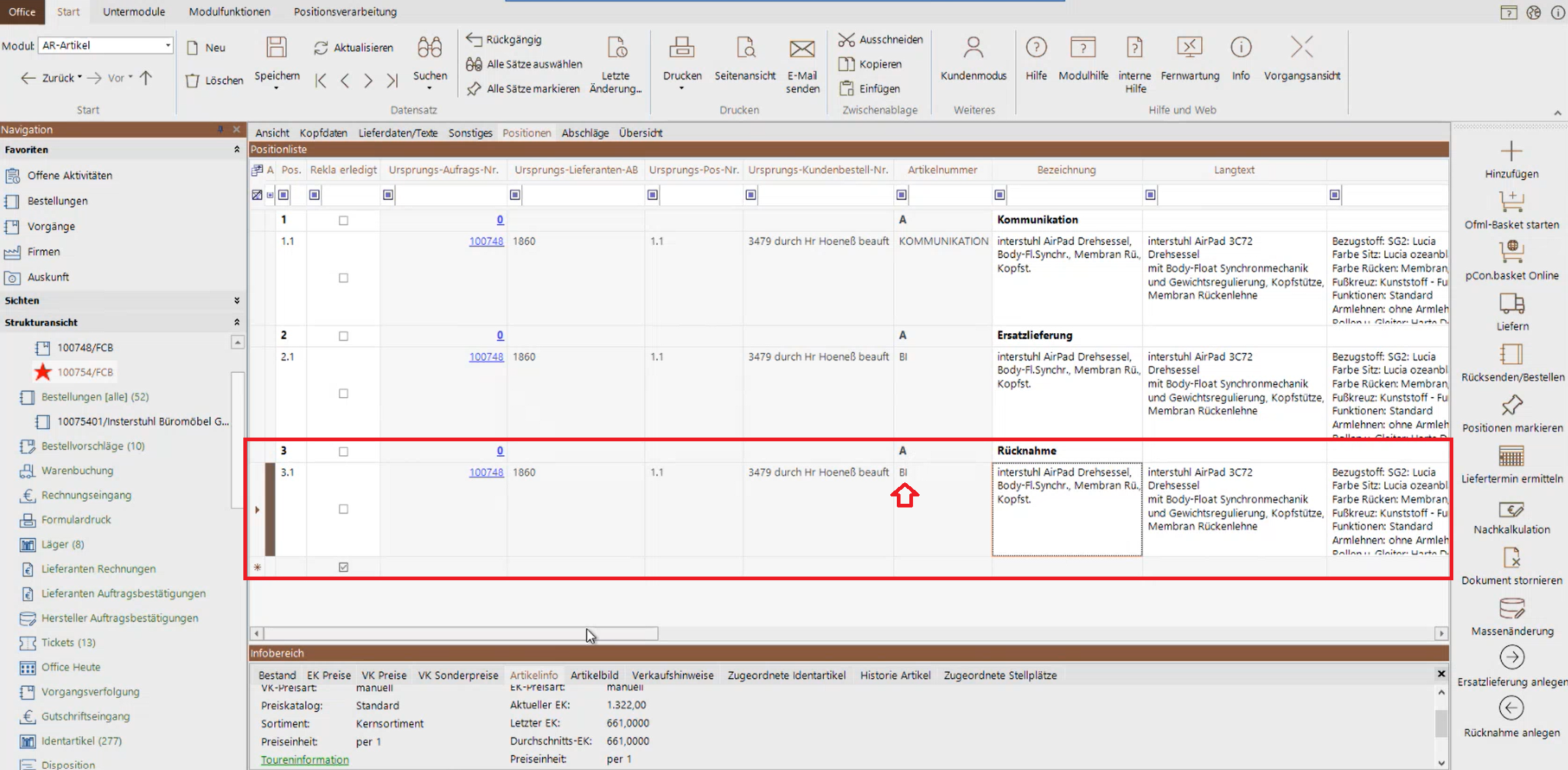The image size is (1568, 770).
Task: Switch to the Kopfdaten tab
Action: tap(323, 133)
